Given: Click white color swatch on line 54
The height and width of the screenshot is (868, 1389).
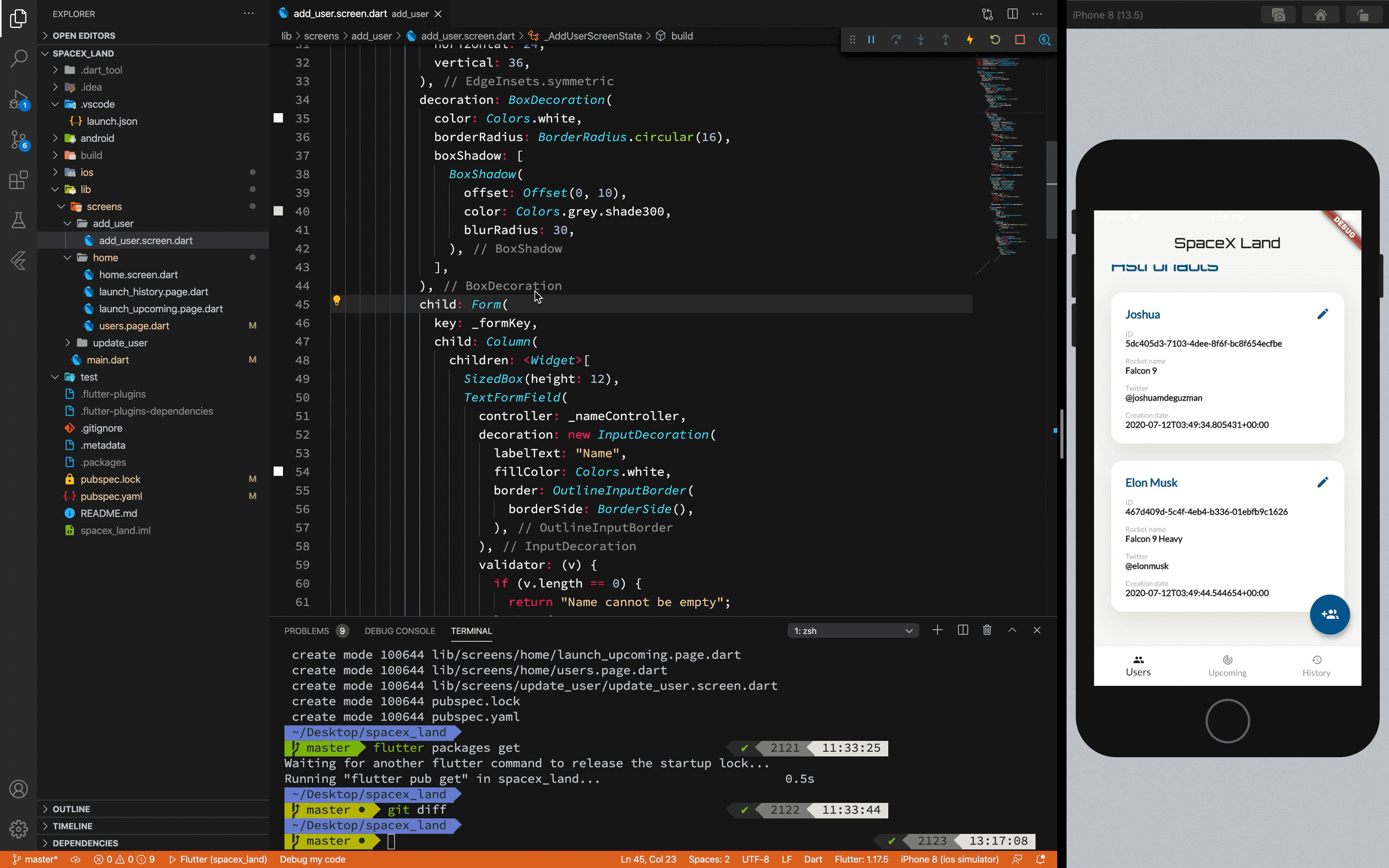Looking at the screenshot, I should (278, 472).
